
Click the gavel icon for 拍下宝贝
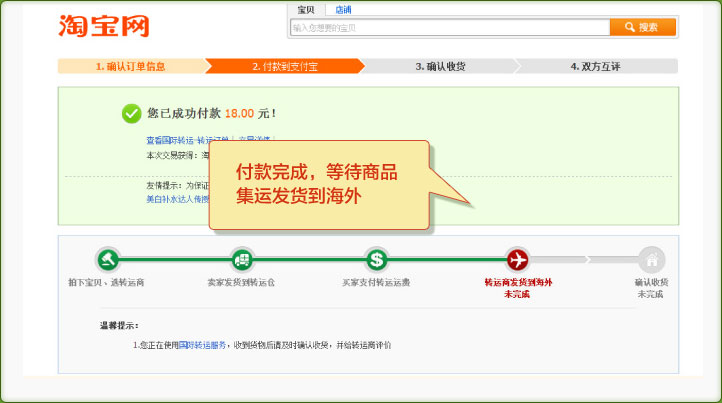(x=107, y=259)
